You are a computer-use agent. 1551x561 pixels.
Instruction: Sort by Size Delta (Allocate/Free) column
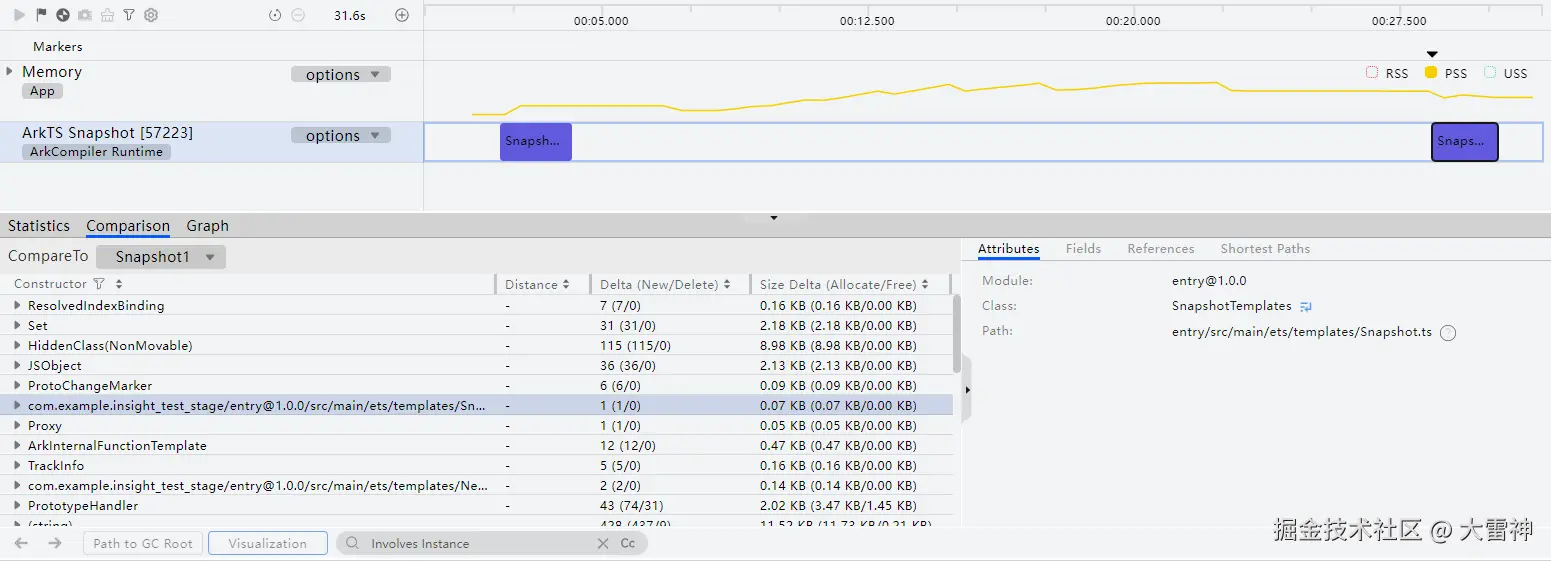pos(926,285)
